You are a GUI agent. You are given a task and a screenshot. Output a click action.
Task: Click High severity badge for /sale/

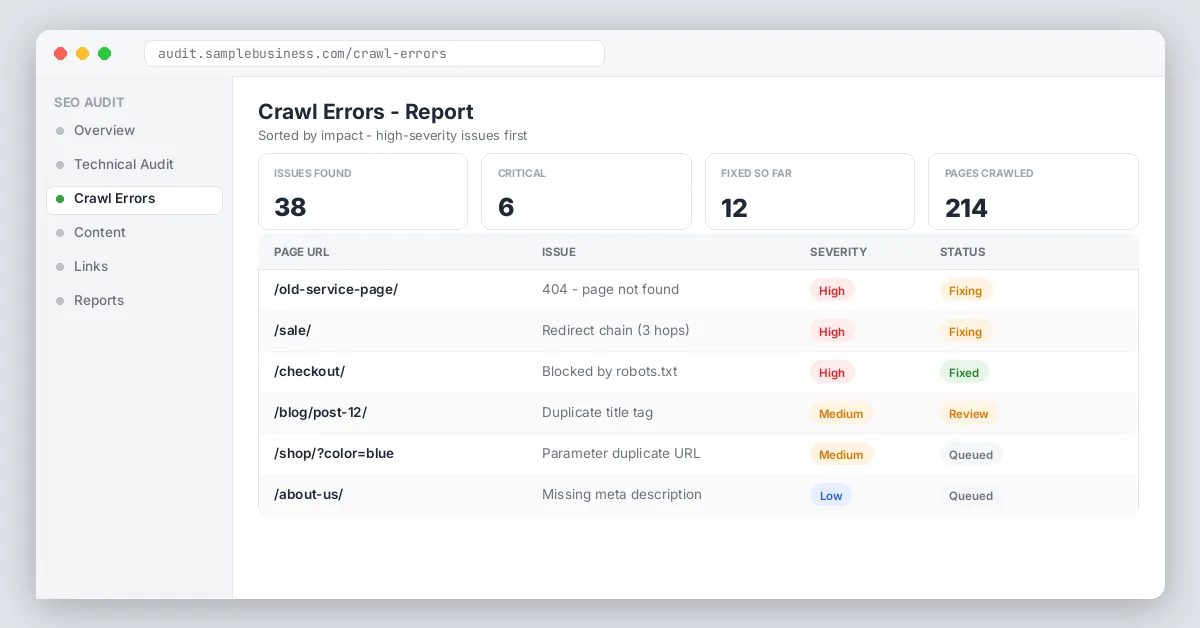832,331
